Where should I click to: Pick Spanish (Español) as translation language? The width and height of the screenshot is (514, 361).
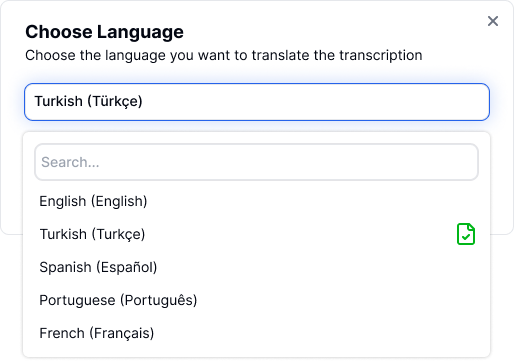click(257, 267)
